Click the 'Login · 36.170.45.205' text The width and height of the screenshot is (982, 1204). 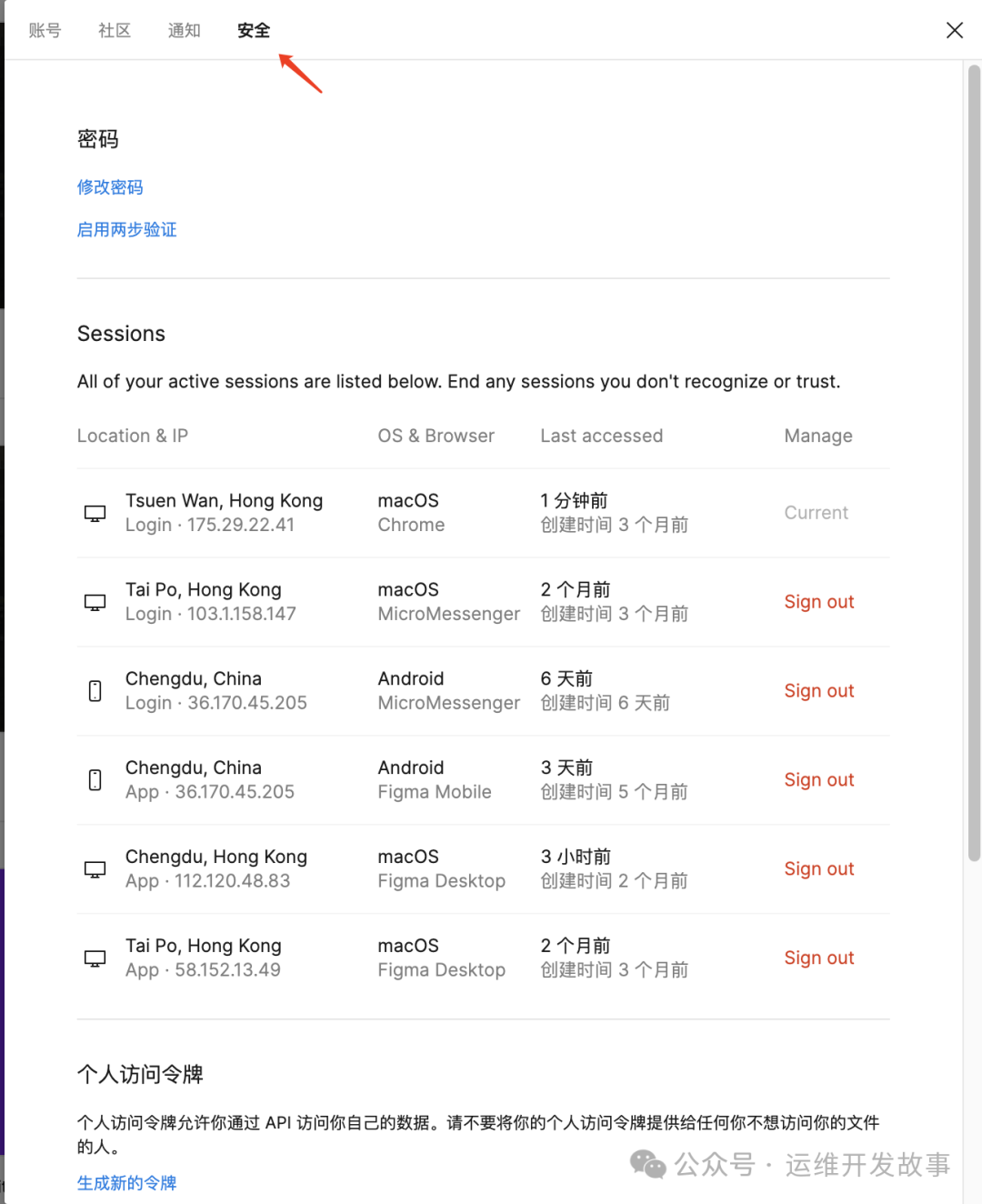pyautogui.click(x=216, y=703)
